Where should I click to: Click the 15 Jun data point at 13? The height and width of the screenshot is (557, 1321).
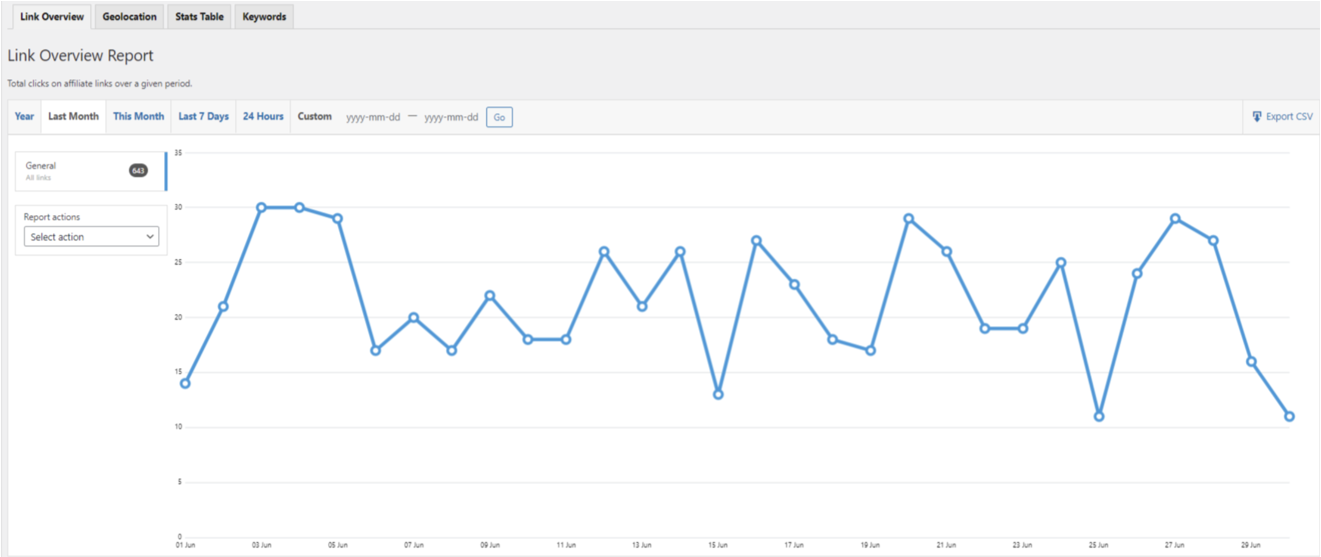click(x=718, y=394)
